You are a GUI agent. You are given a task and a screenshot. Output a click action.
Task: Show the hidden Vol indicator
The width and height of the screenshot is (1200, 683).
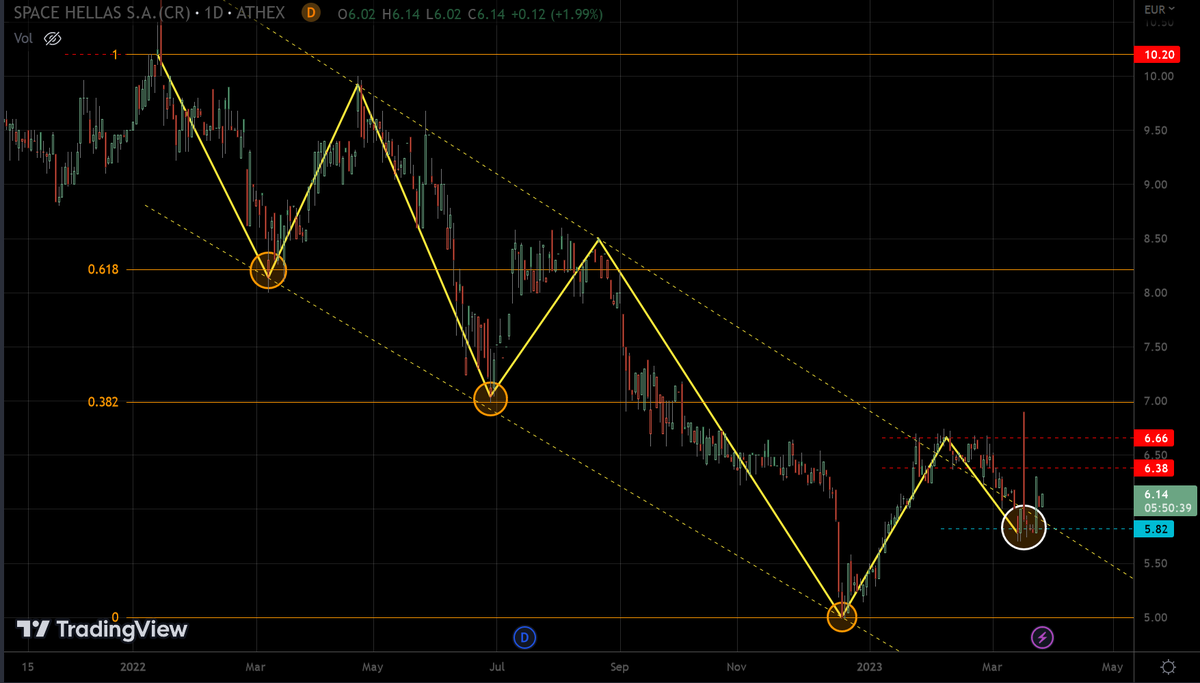53,38
